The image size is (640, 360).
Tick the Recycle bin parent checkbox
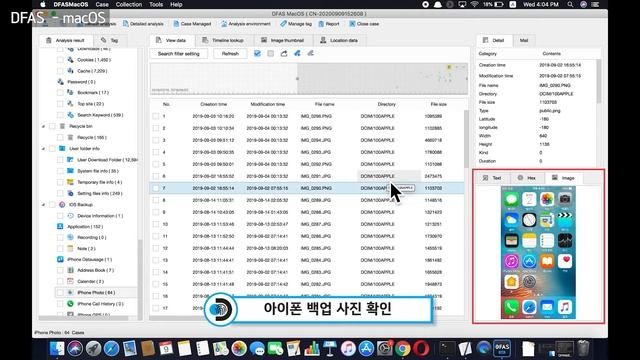[52, 127]
